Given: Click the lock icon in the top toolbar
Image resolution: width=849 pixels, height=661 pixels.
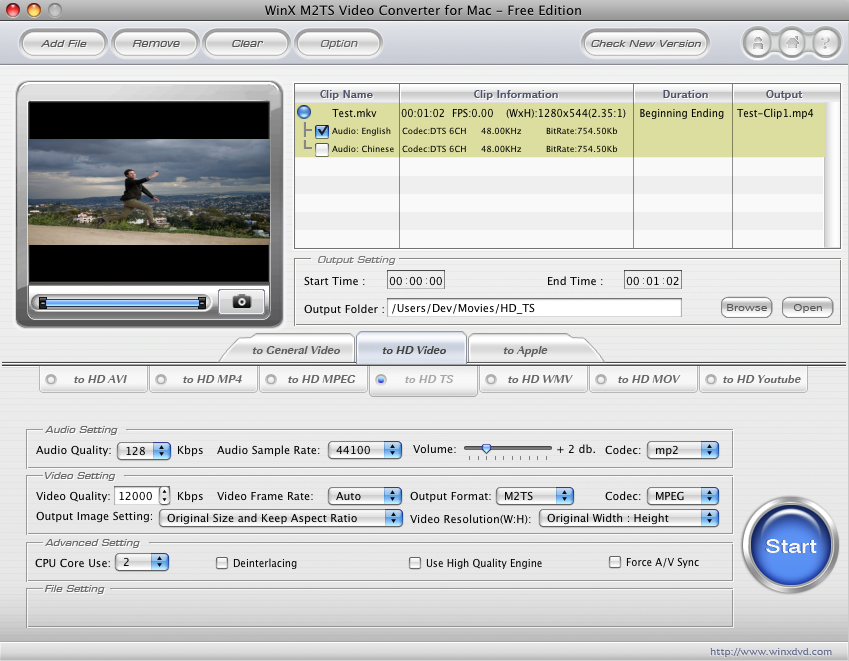Looking at the screenshot, I should coord(758,43).
